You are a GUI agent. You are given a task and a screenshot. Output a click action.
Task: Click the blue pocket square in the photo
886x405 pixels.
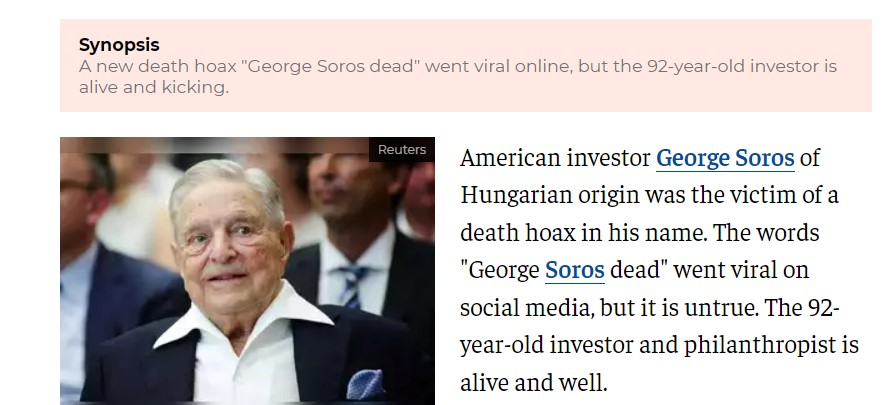364,384
